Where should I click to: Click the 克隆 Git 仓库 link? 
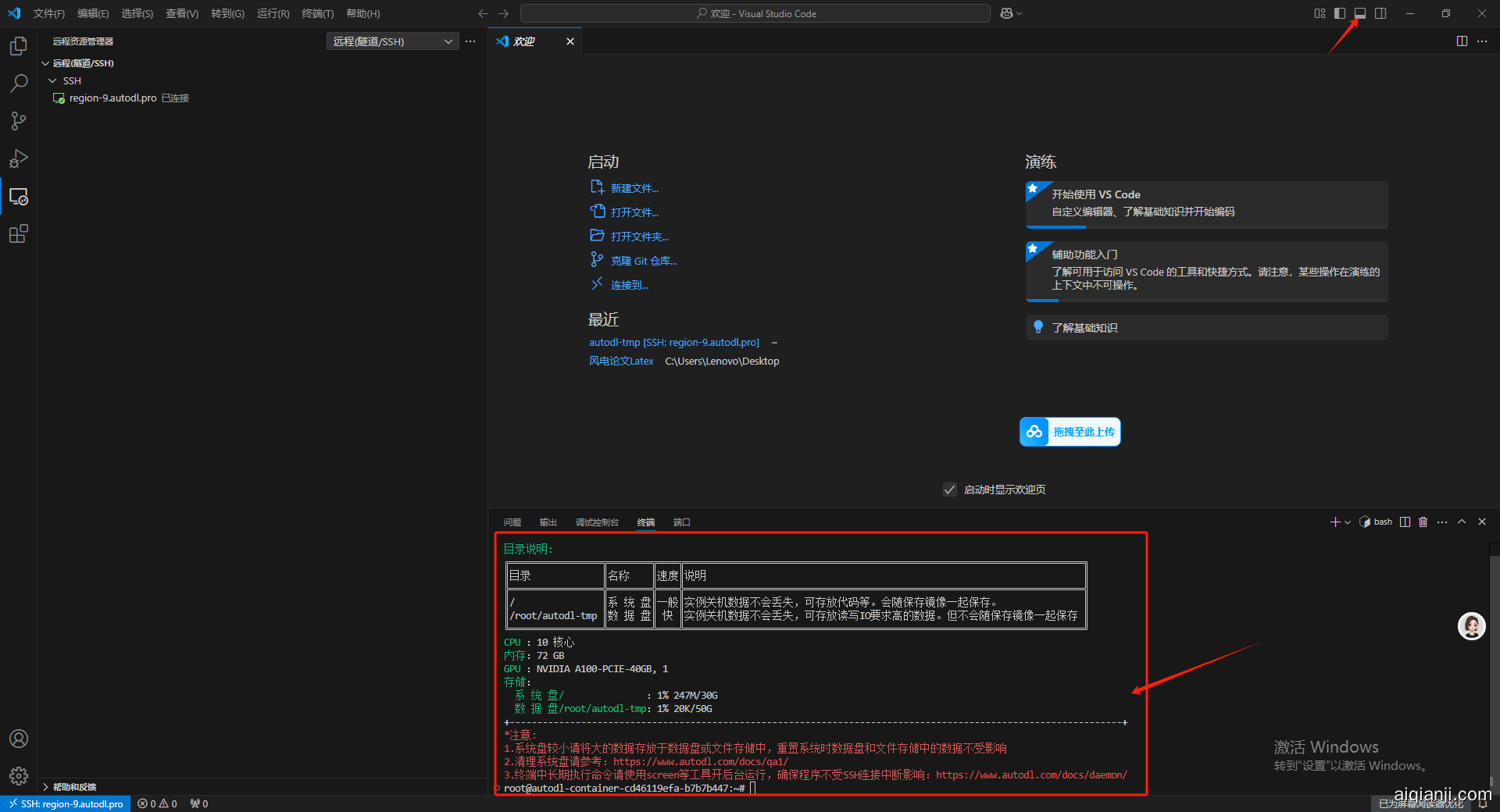coord(643,262)
